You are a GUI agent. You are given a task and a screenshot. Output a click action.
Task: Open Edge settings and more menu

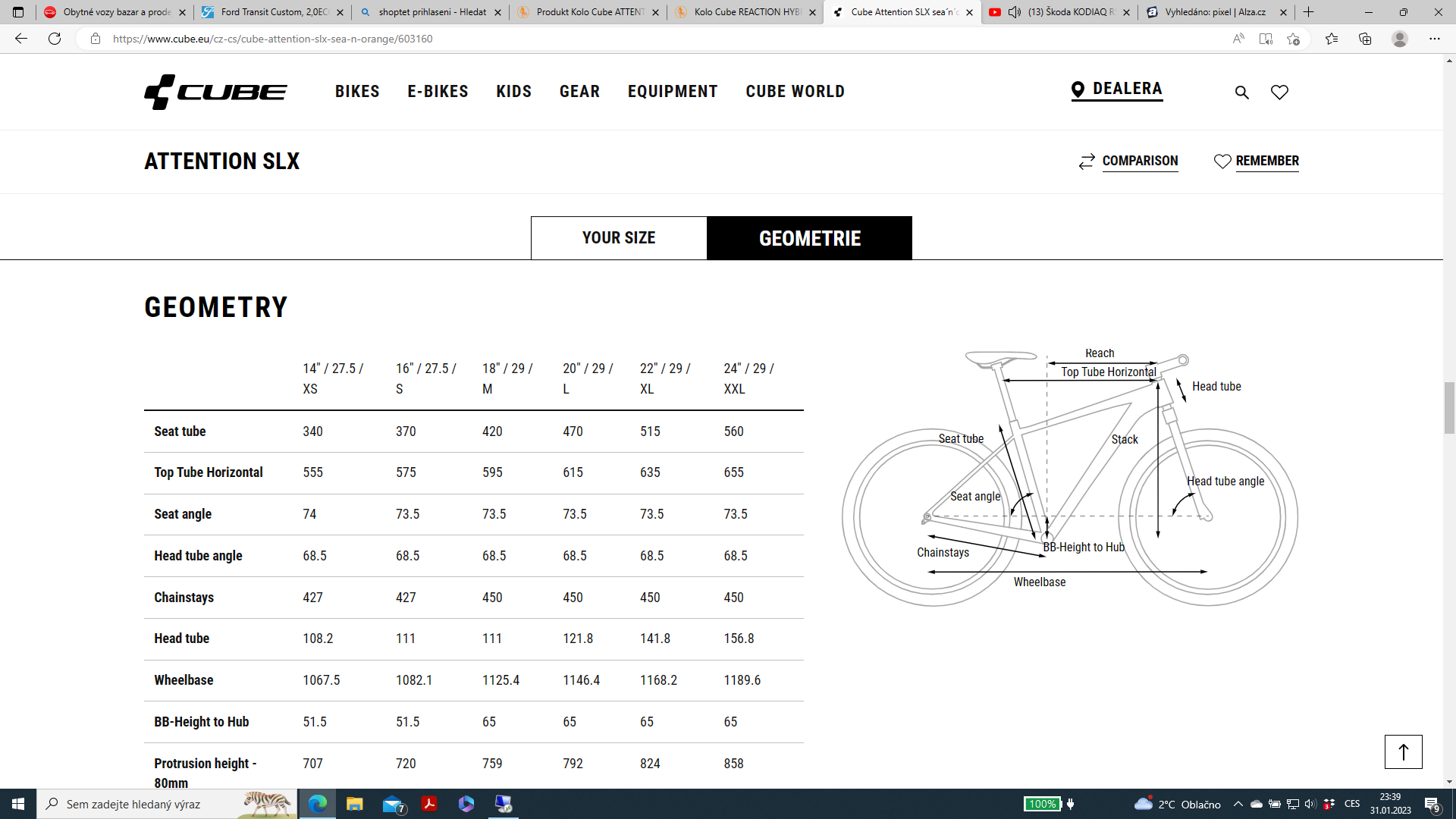click(x=1435, y=39)
